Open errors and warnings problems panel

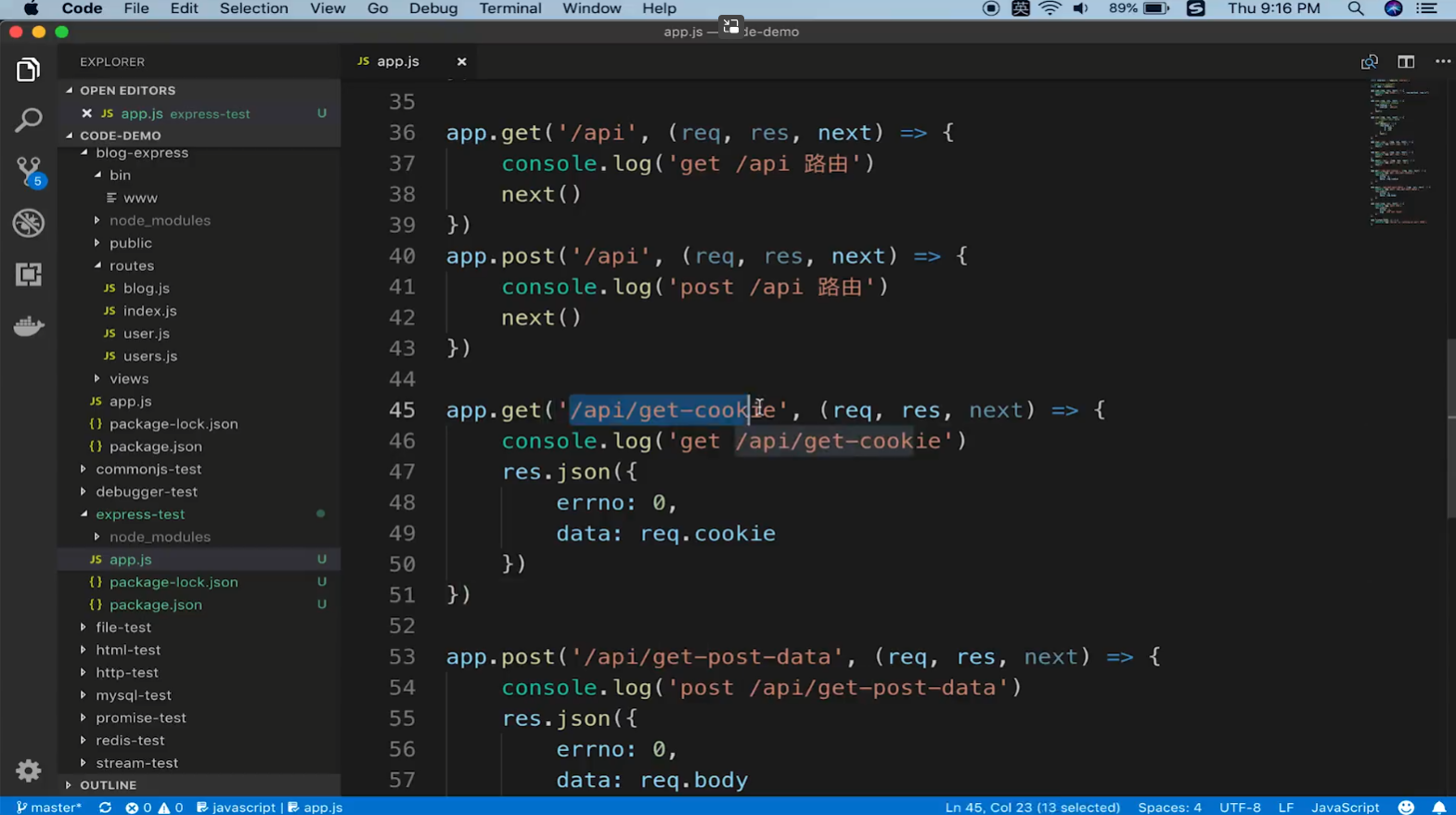point(154,808)
